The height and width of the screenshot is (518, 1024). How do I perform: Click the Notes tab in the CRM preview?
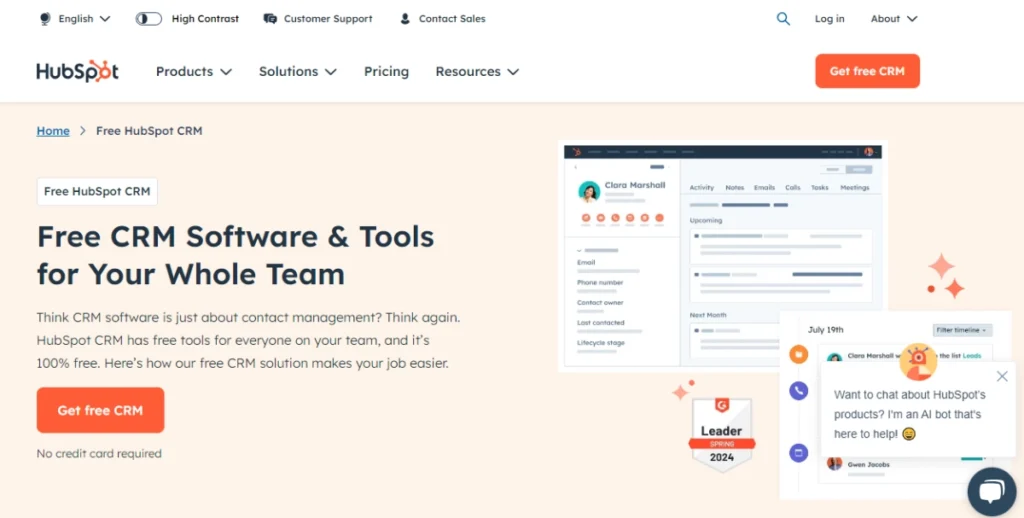[735, 187]
